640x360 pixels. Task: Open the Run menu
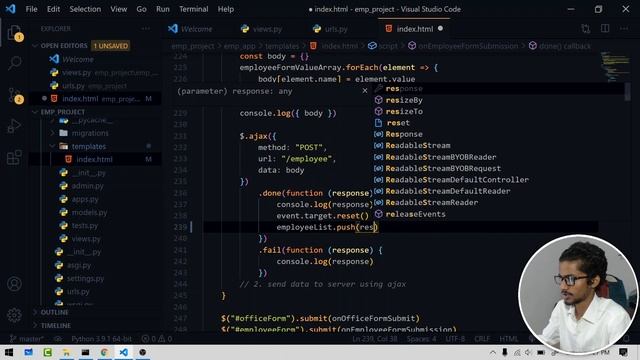(x=162, y=9)
